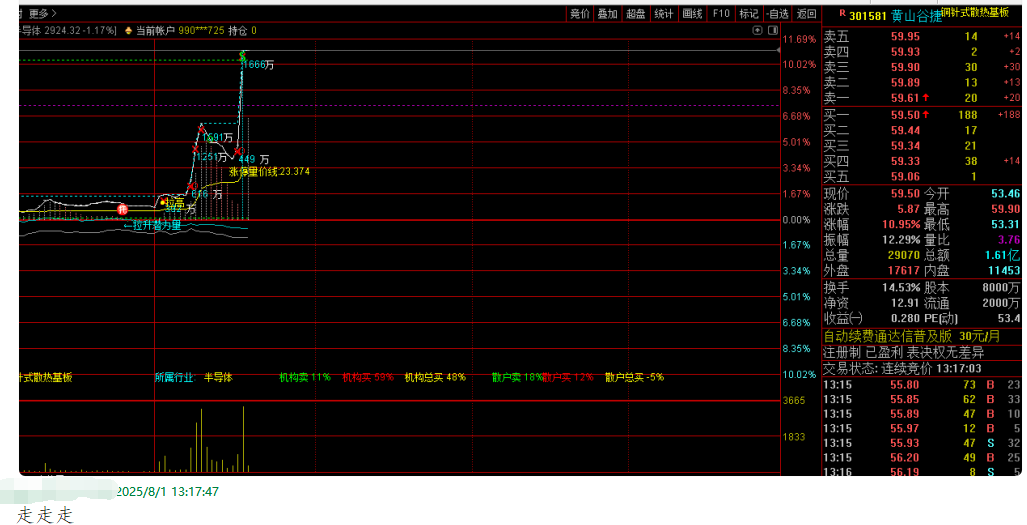The height and width of the screenshot is (525, 1027).
Task: Click the red X marker near 449万
Action: 238,151
